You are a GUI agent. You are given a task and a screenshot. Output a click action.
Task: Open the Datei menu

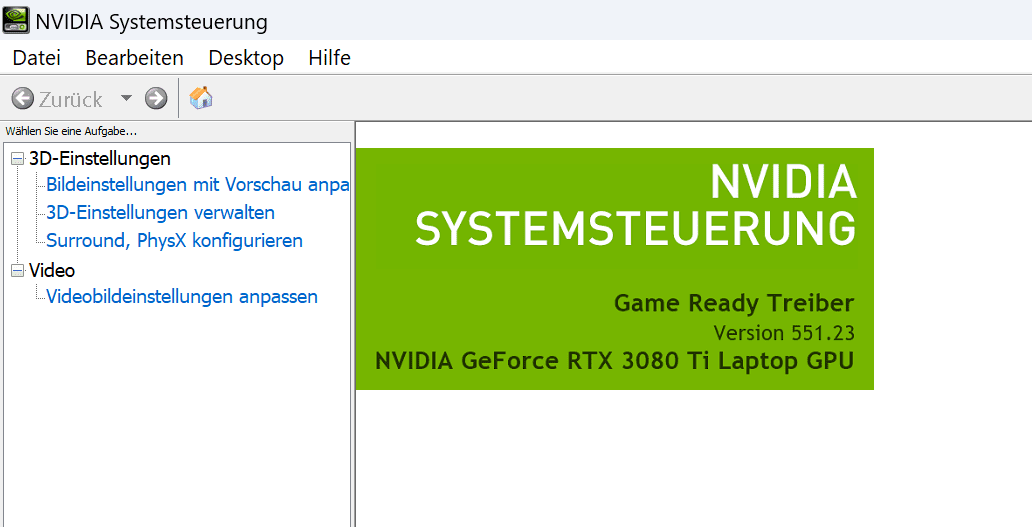click(37, 58)
